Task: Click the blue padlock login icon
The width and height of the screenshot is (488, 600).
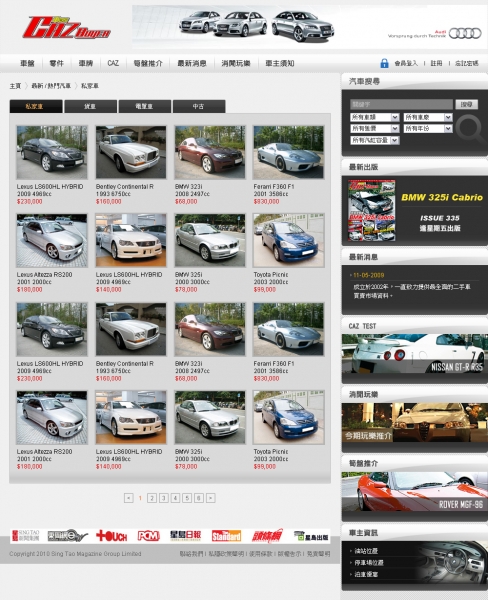Action: click(x=384, y=63)
